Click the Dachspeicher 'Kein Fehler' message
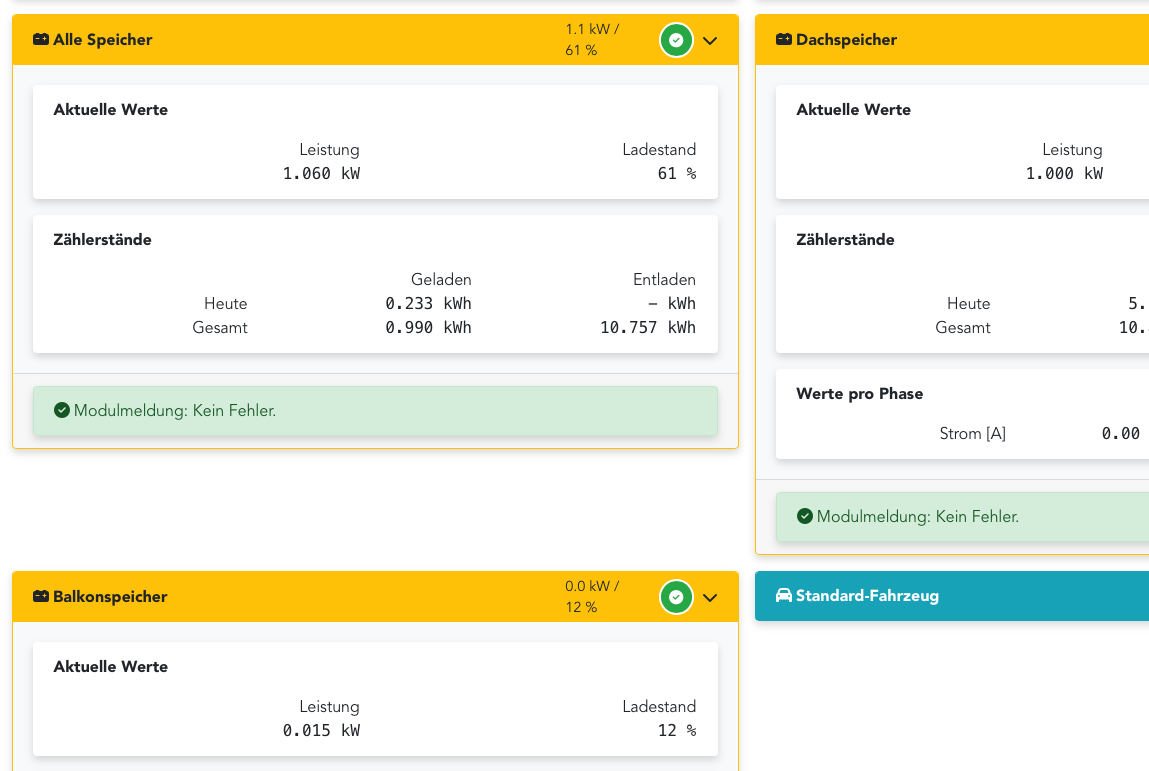 click(x=918, y=516)
